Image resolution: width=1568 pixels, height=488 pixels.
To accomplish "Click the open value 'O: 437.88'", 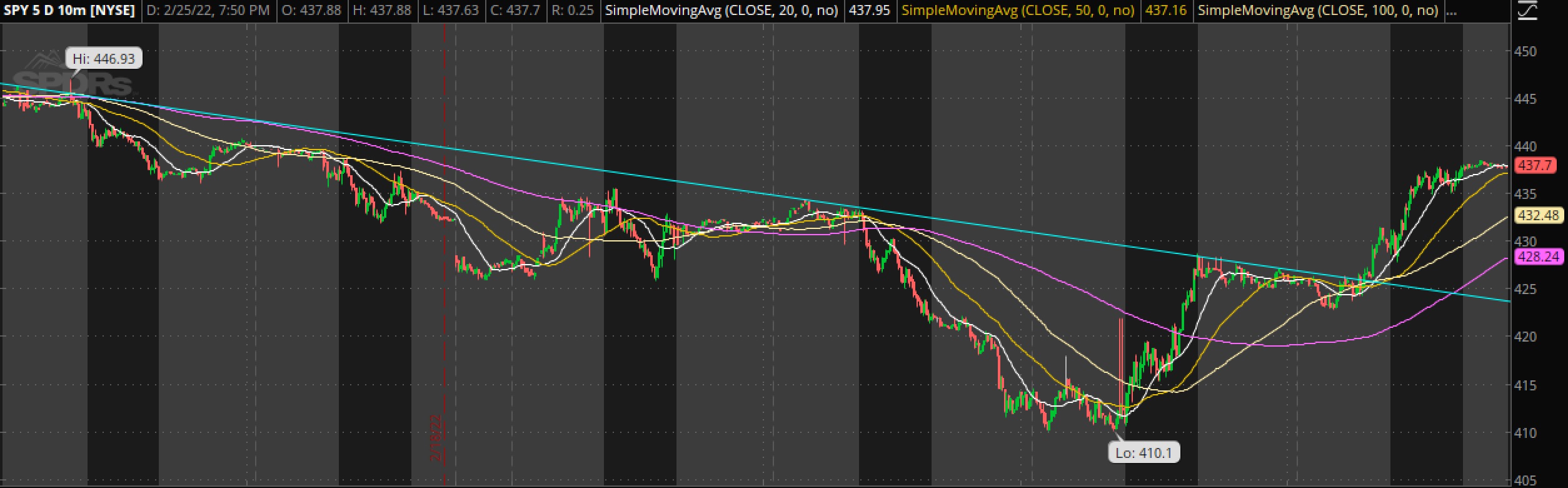I will coord(311,10).
